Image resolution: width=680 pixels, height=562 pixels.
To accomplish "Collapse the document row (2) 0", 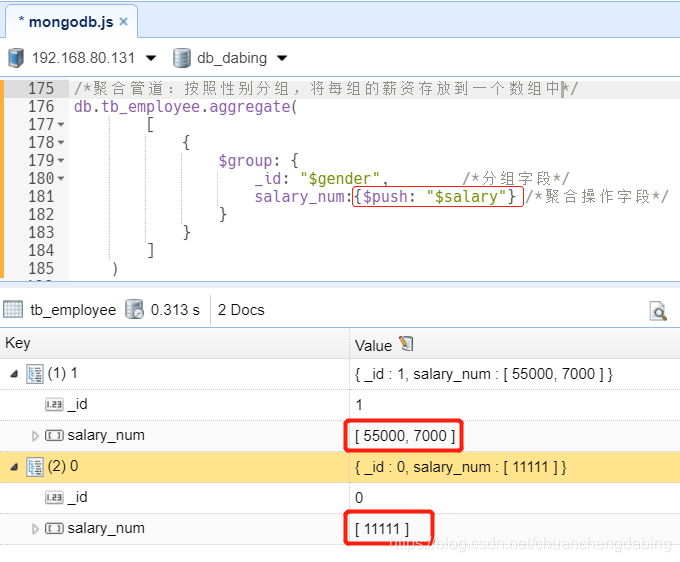I will (x=14, y=467).
